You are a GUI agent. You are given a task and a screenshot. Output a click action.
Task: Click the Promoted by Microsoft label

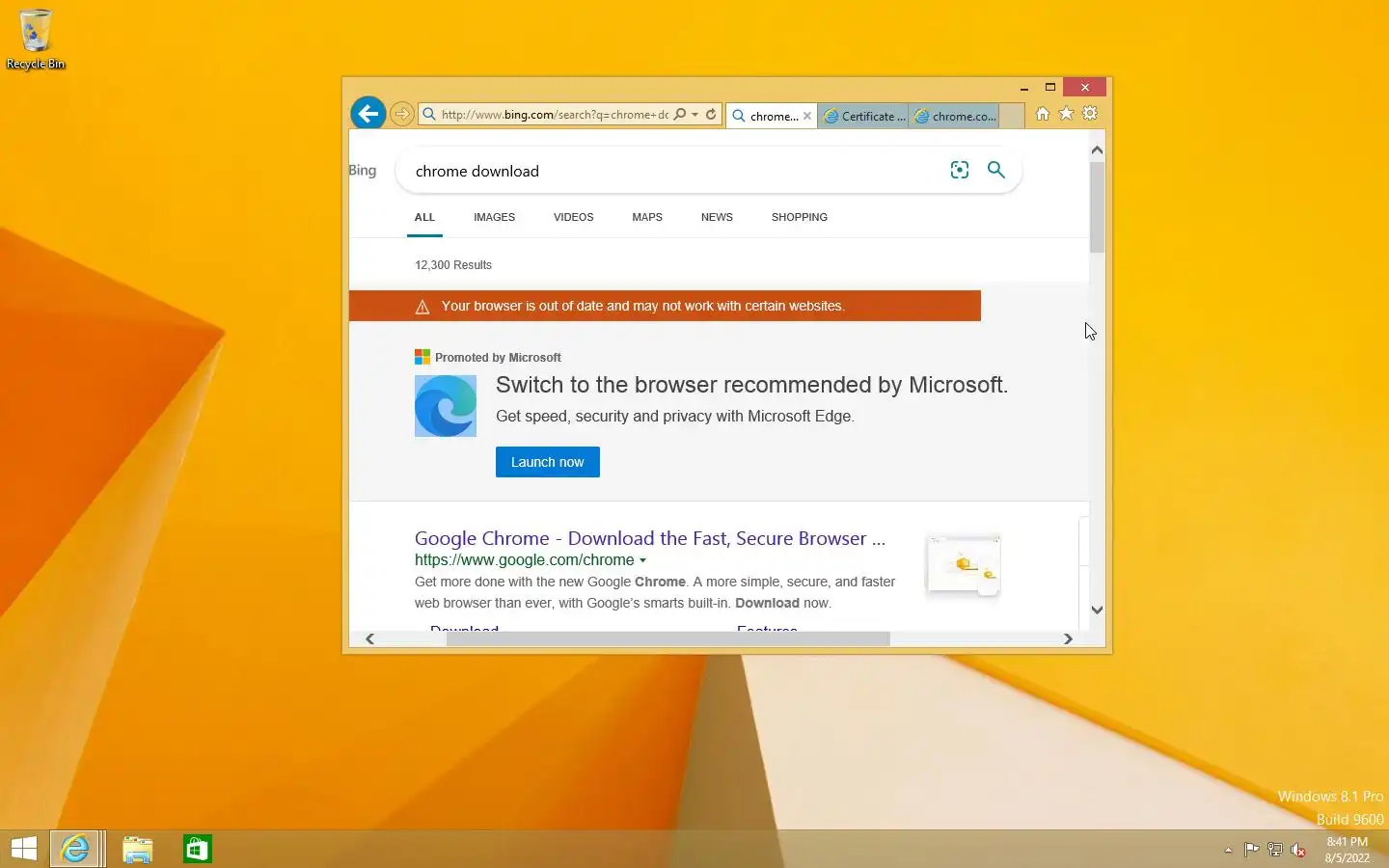pyautogui.click(x=498, y=357)
